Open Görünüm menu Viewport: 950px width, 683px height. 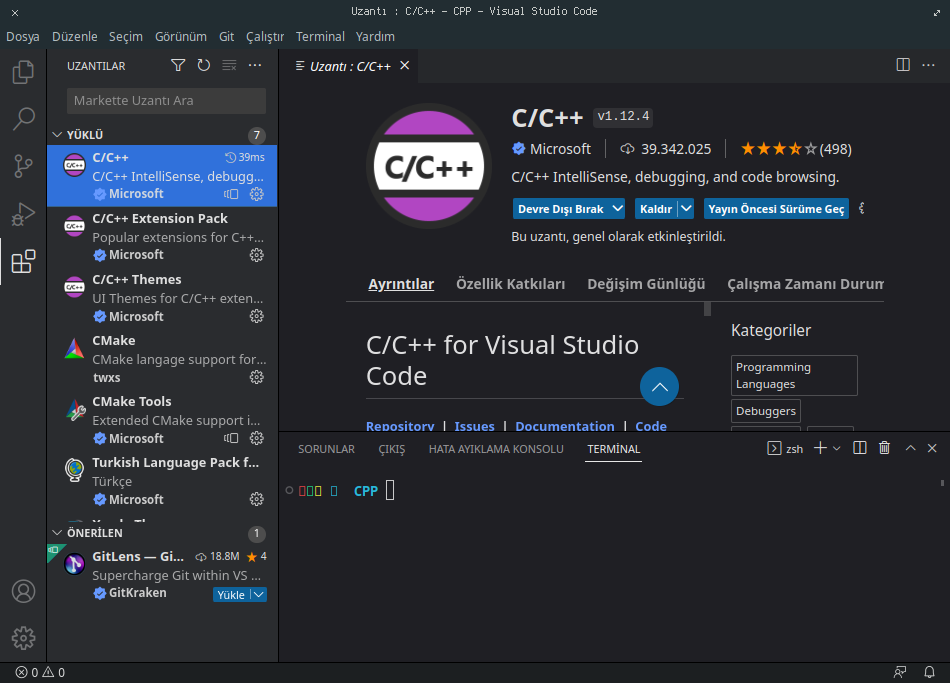[181, 36]
